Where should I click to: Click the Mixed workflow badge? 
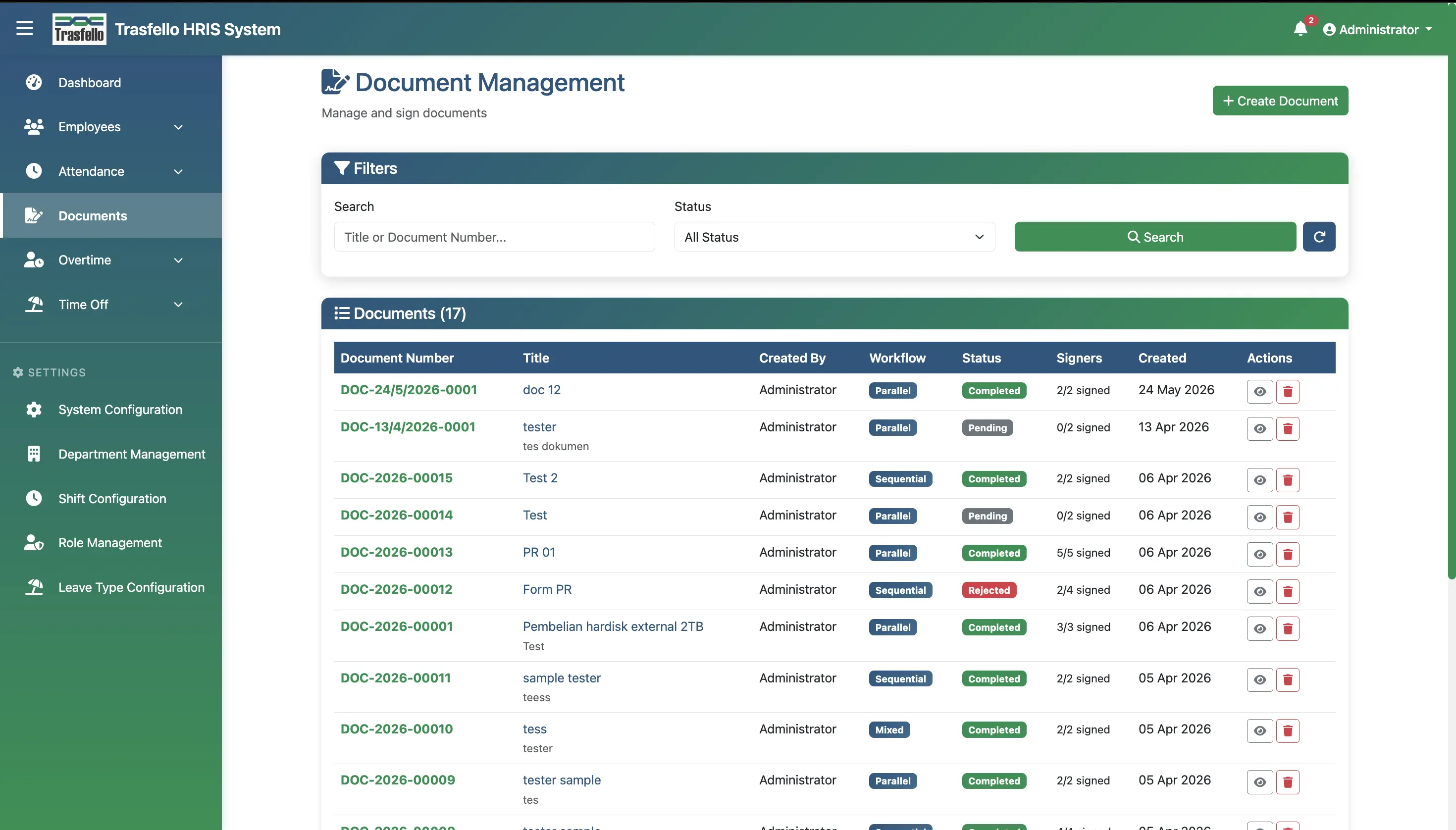(889, 729)
